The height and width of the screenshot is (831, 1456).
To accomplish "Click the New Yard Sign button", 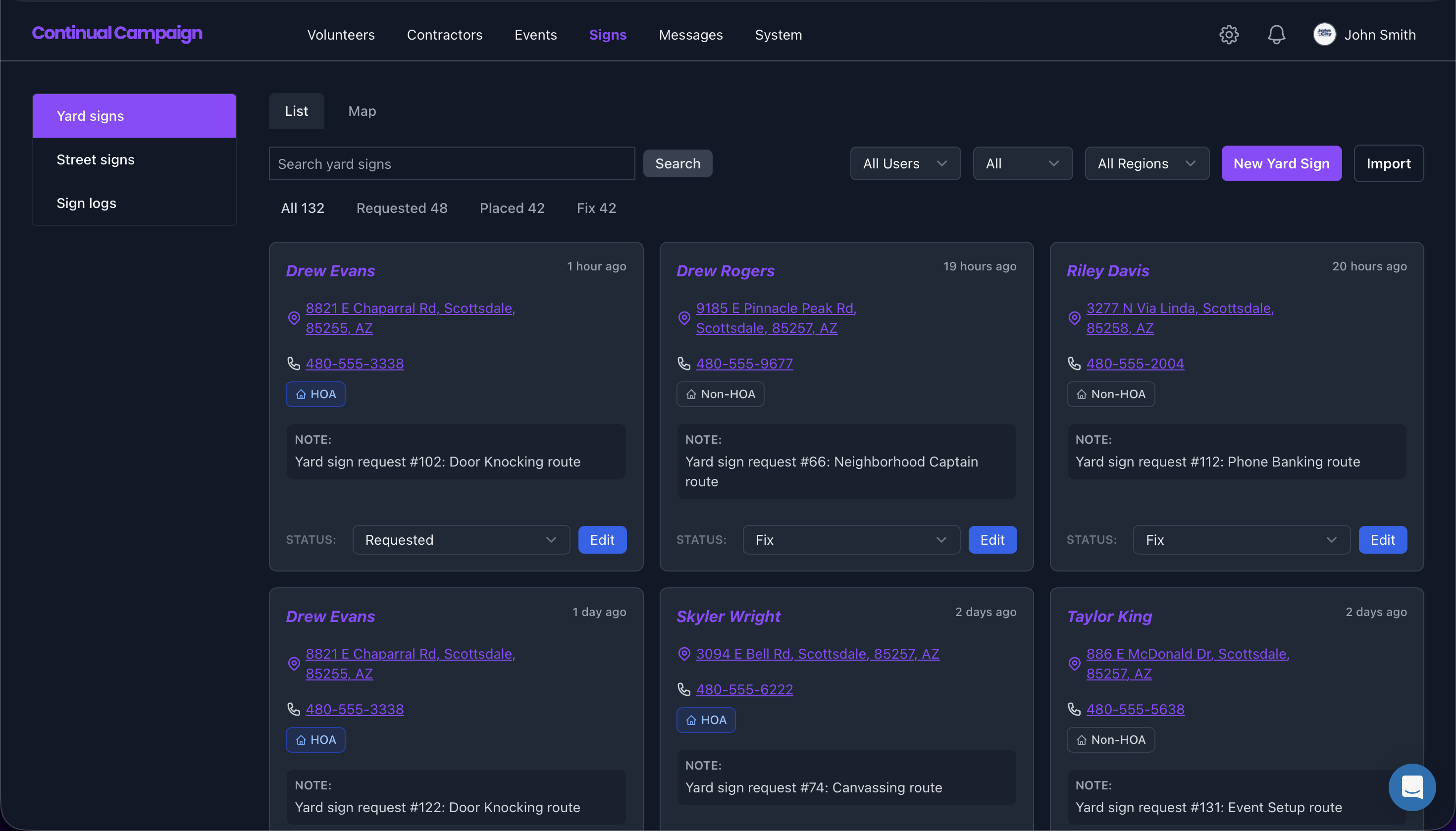I will coord(1281,164).
